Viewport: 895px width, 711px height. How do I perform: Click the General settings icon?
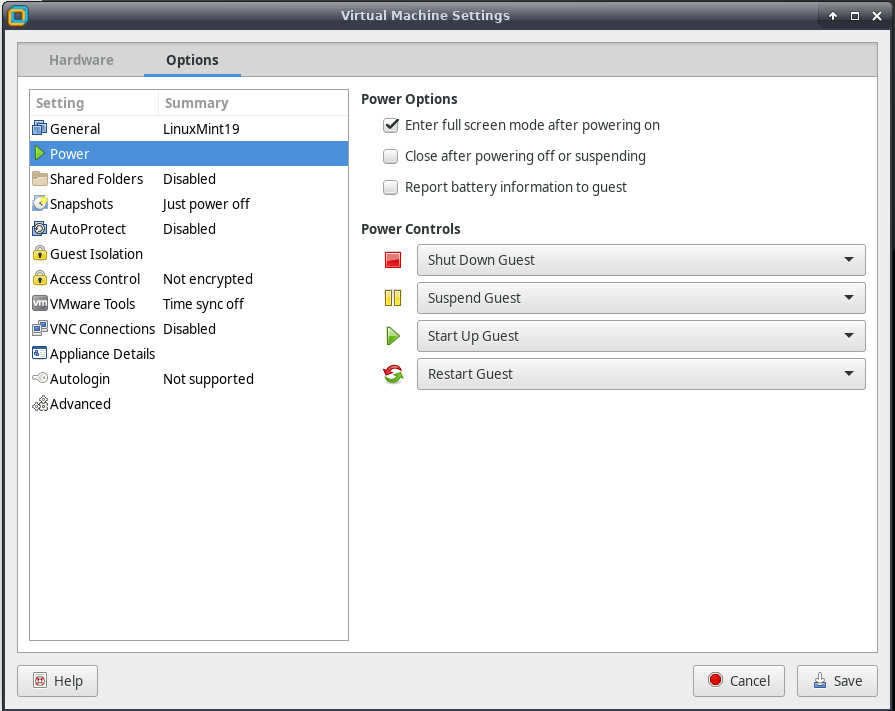(x=40, y=129)
